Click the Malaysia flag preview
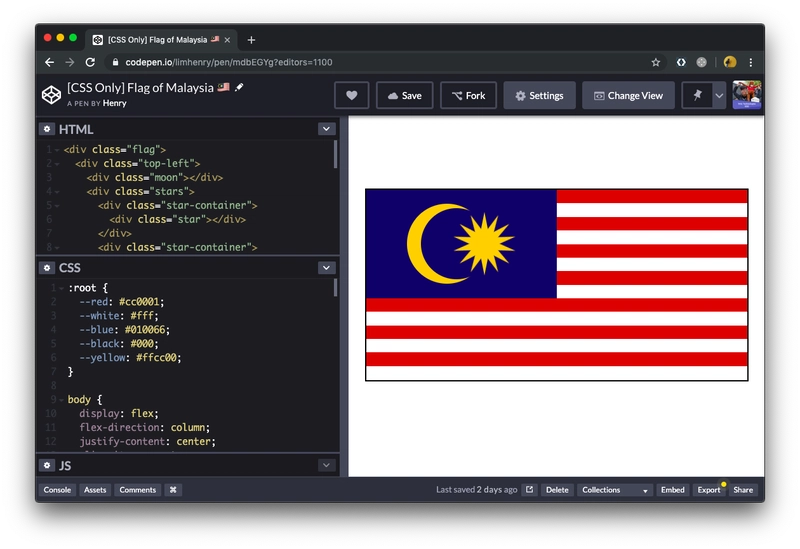This screenshot has height=549, width=800. tap(557, 285)
